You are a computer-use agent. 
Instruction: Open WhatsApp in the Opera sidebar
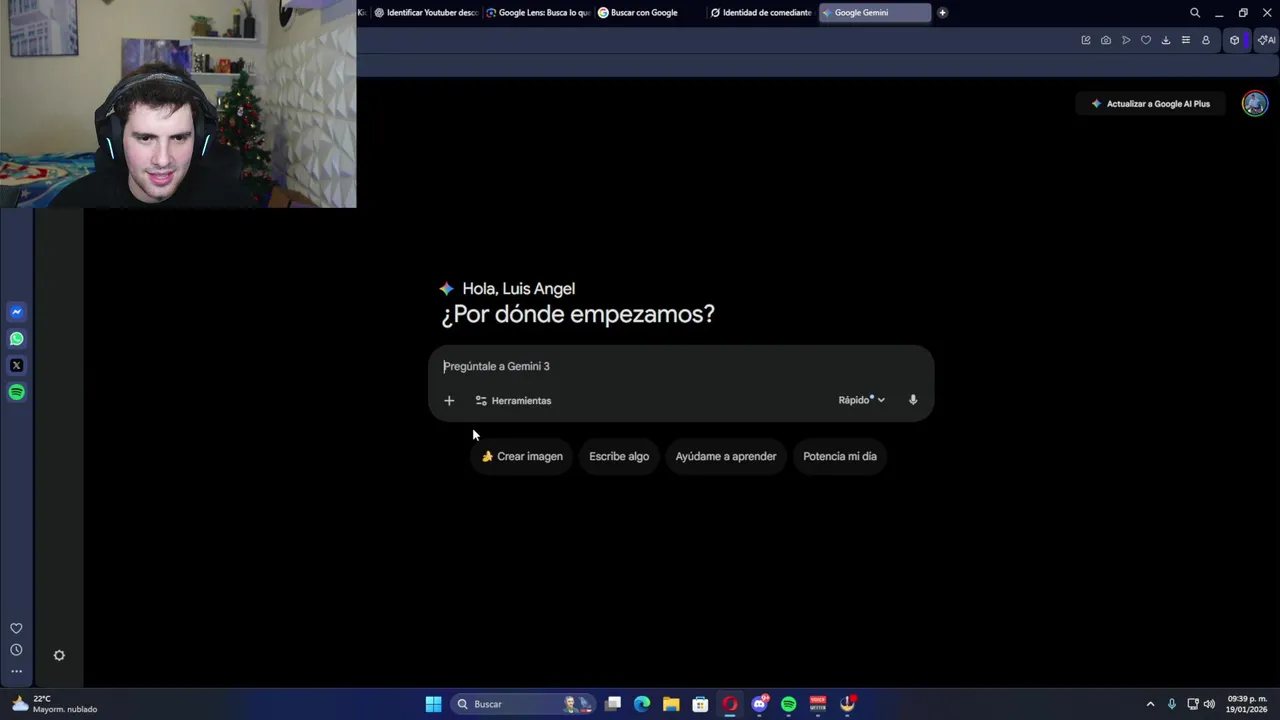(x=16, y=339)
